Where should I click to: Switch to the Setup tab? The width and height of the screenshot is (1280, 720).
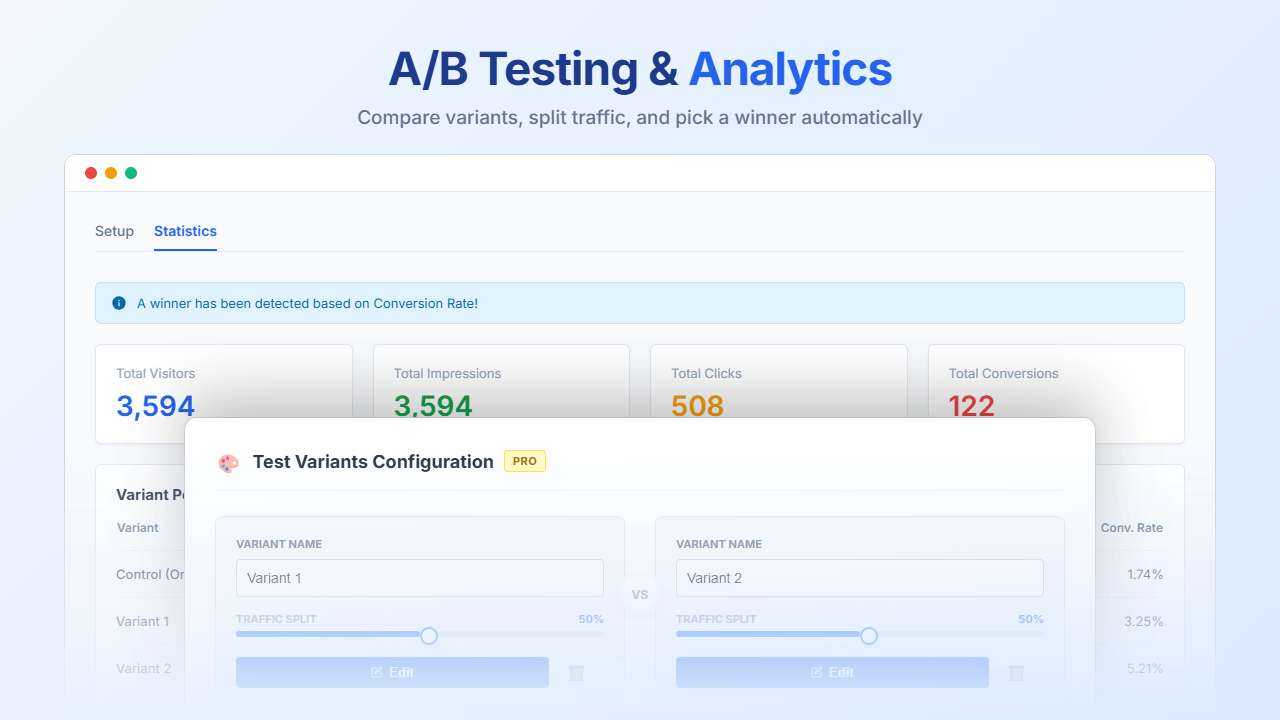click(x=114, y=231)
